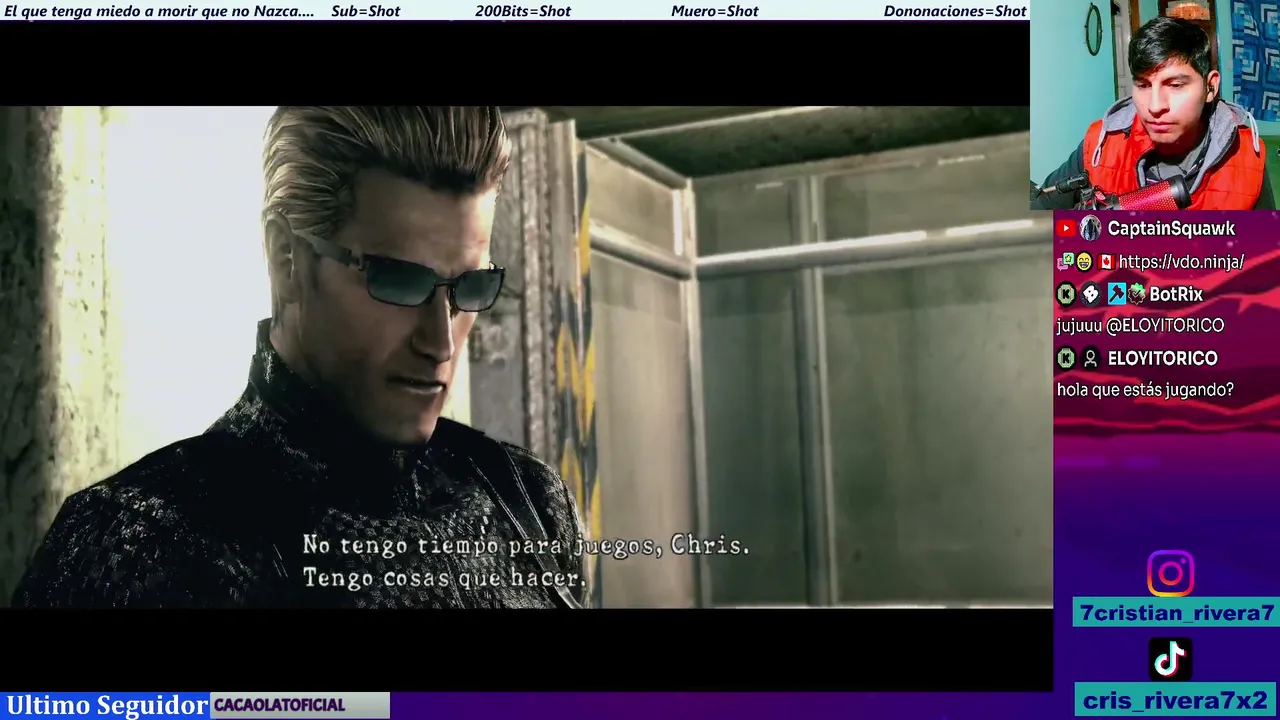The height and width of the screenshot is (720, 1280).
Task: Click the BotRix 'B' avatar icon
Action: (1091, 294)
